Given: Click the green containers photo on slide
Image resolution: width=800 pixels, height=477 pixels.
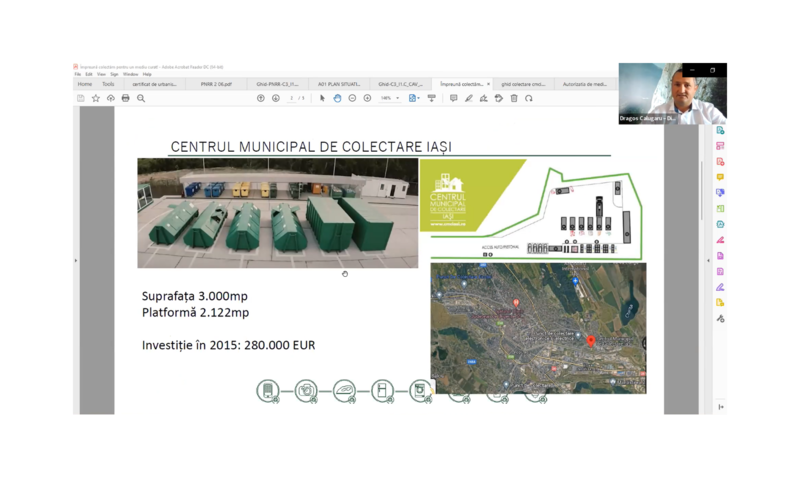Looking at the screenshot, I should point(278,213).
